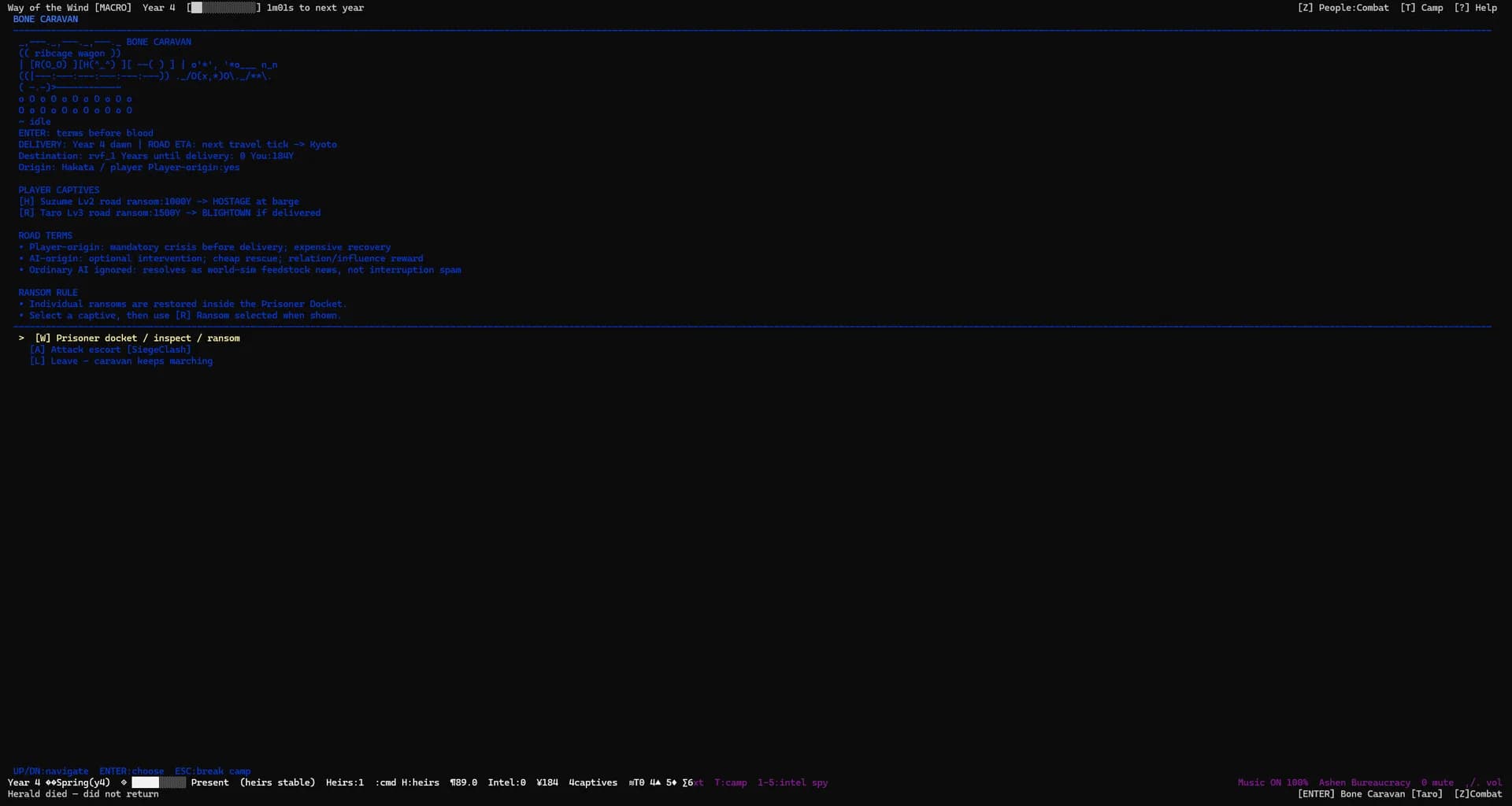Click AI-origin optional intervention bullet
1512x806 pixels.
click(x=220, y=259)
